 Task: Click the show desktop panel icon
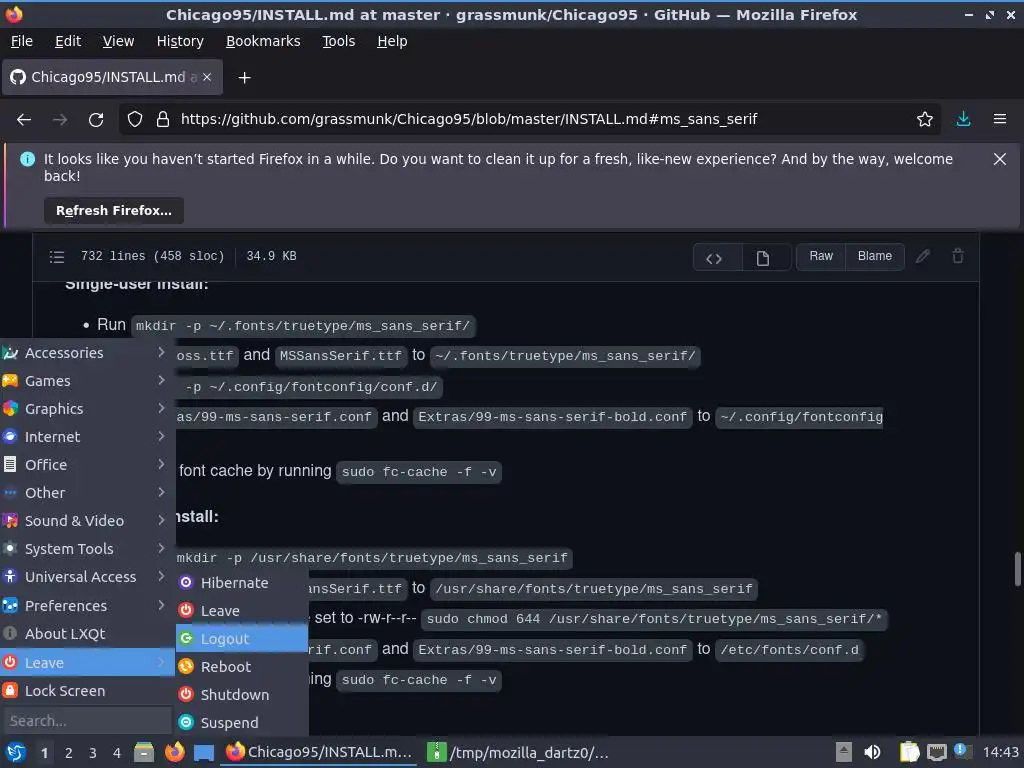point(204,752)
